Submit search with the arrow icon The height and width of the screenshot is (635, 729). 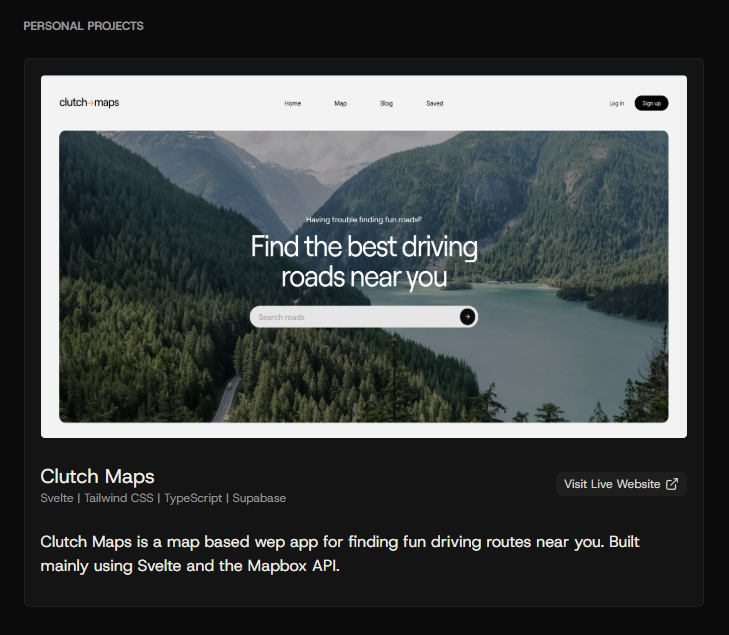point(467,317)
